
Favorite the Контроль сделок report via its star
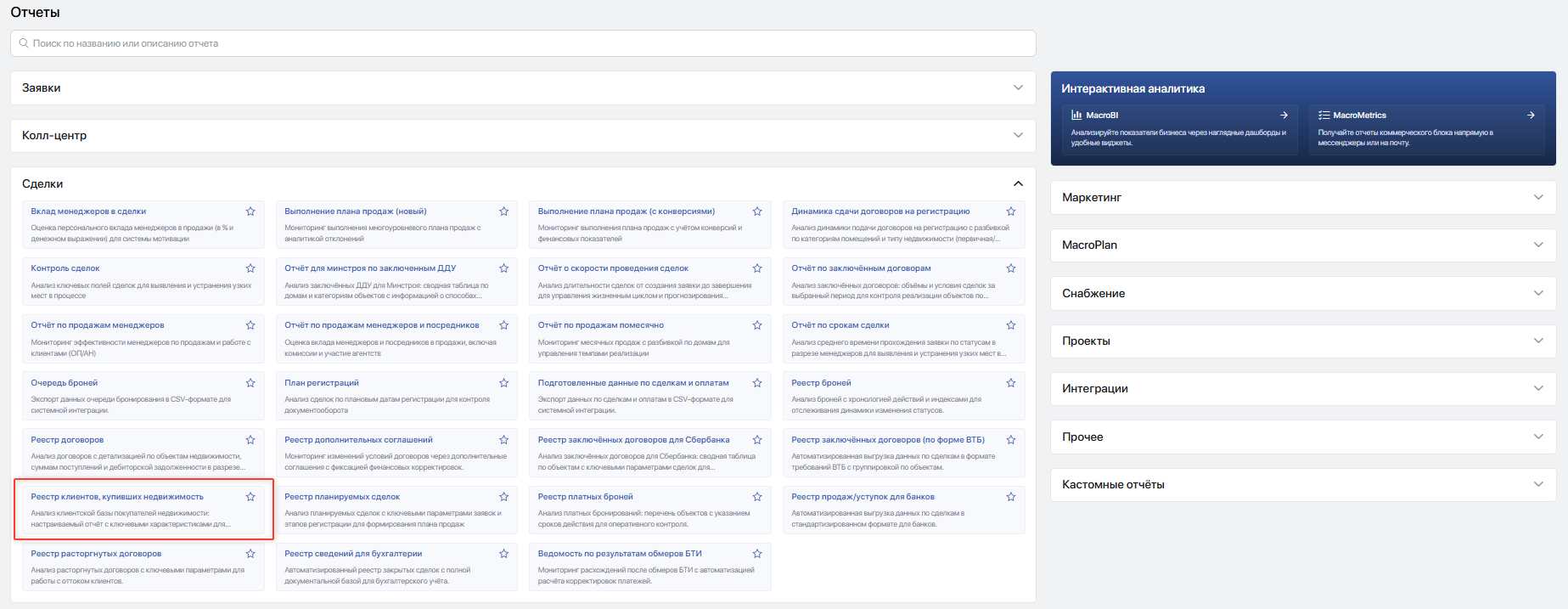(x=250, y=268)
